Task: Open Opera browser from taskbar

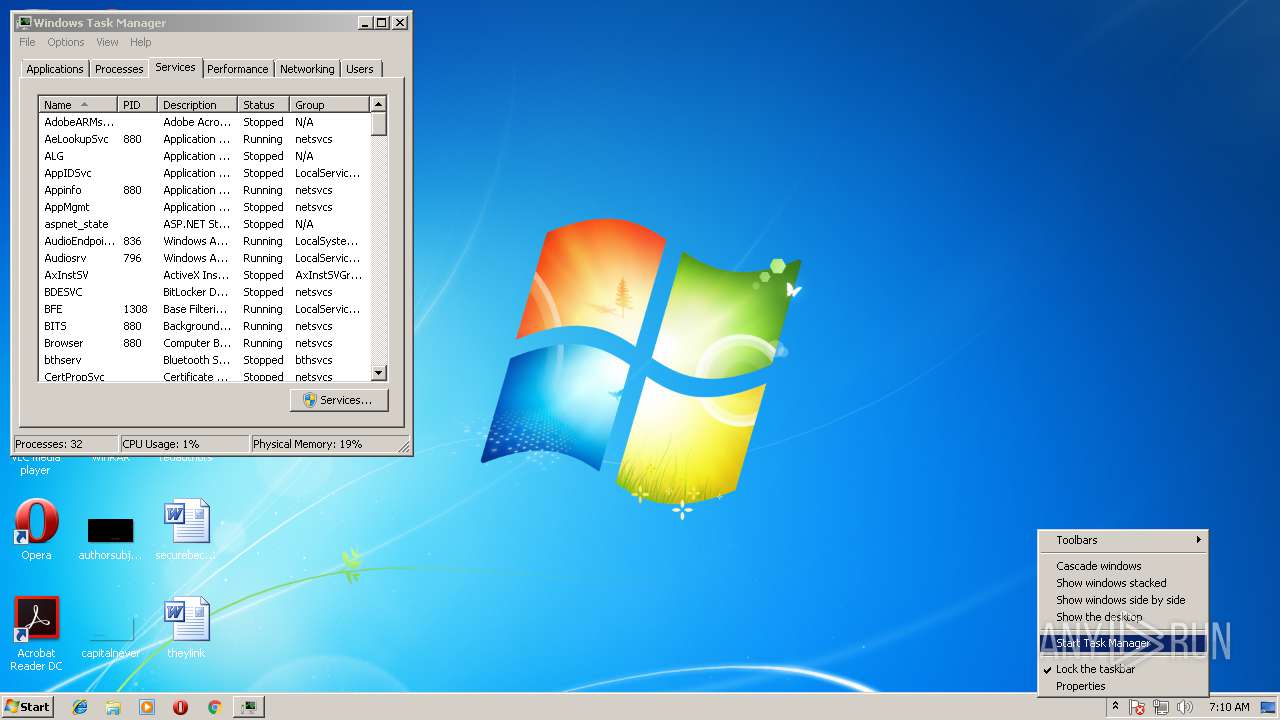Action: [x=181, y=707]
